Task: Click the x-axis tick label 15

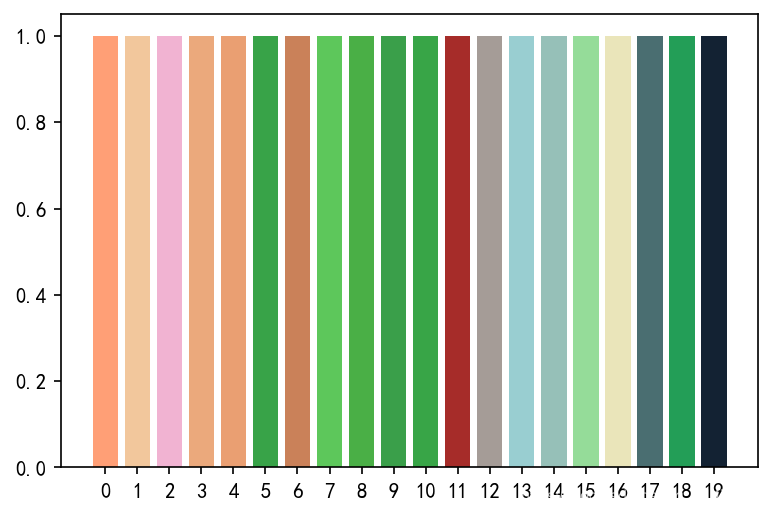Action: click(x=586, y=491)
